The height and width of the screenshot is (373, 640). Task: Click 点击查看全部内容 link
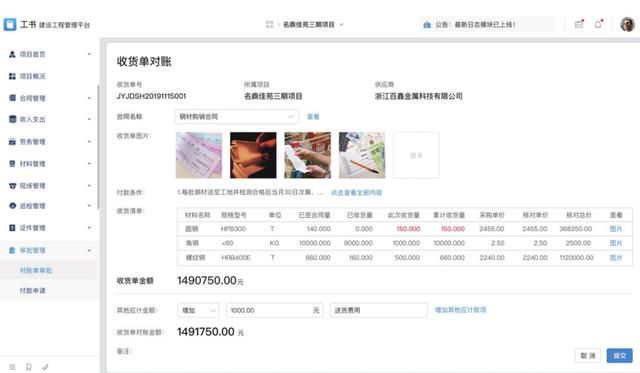356,193
